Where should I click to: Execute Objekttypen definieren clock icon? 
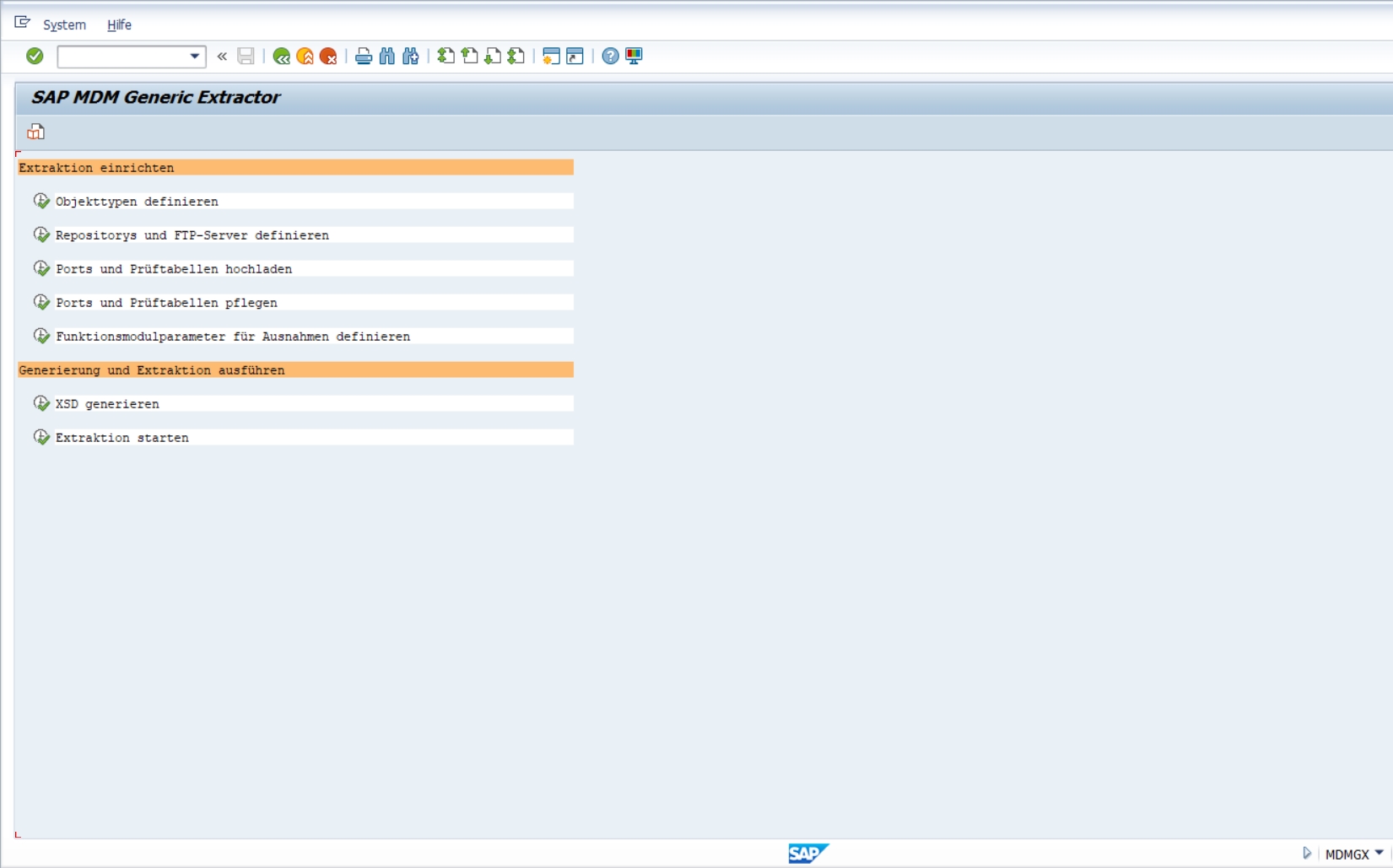(41, 201)
